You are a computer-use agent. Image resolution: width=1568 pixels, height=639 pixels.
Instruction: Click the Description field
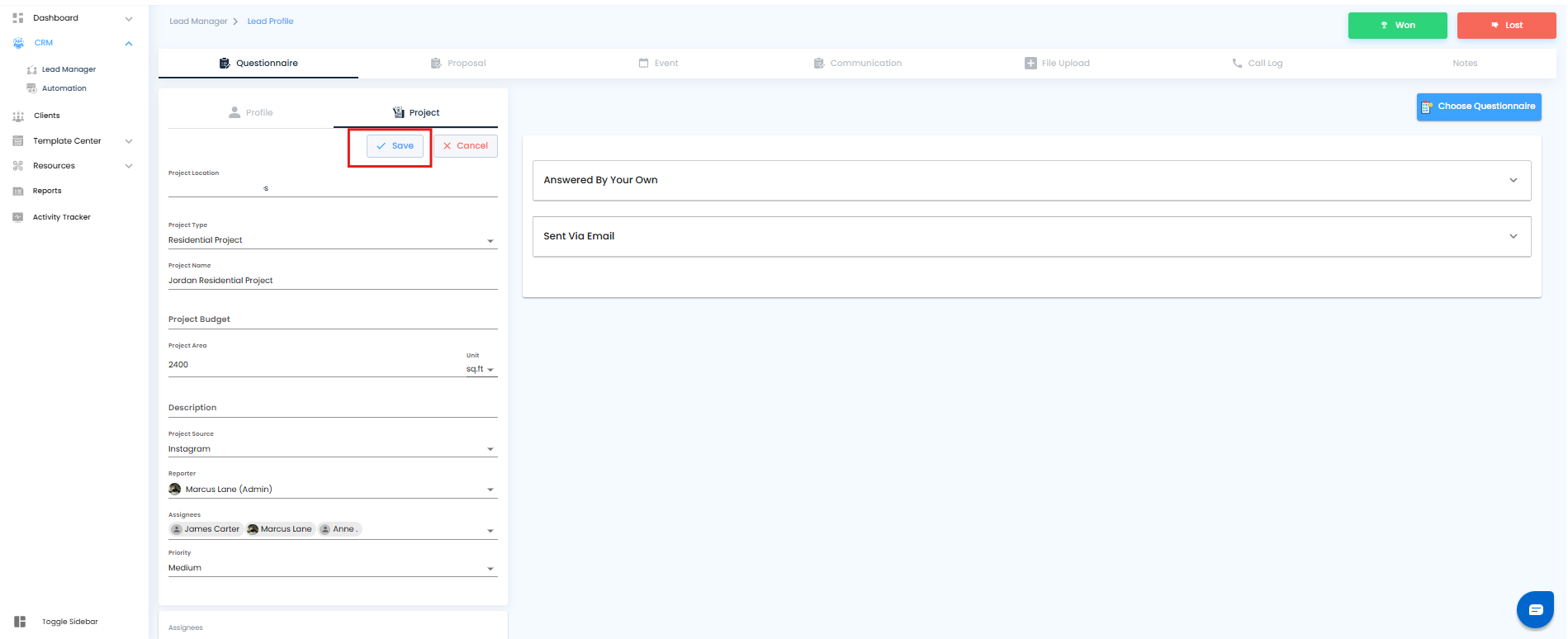[333, 408]
